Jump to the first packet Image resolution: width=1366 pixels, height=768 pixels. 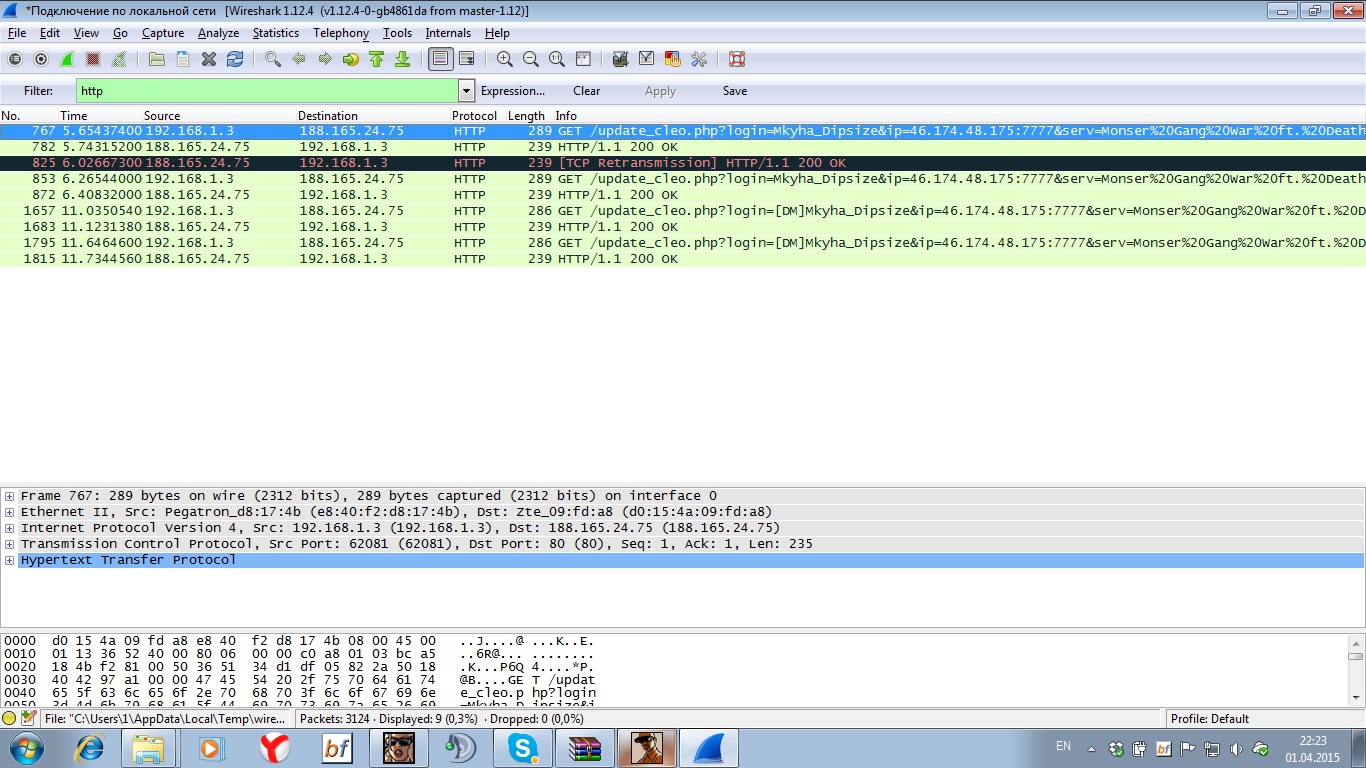[376, 59]
